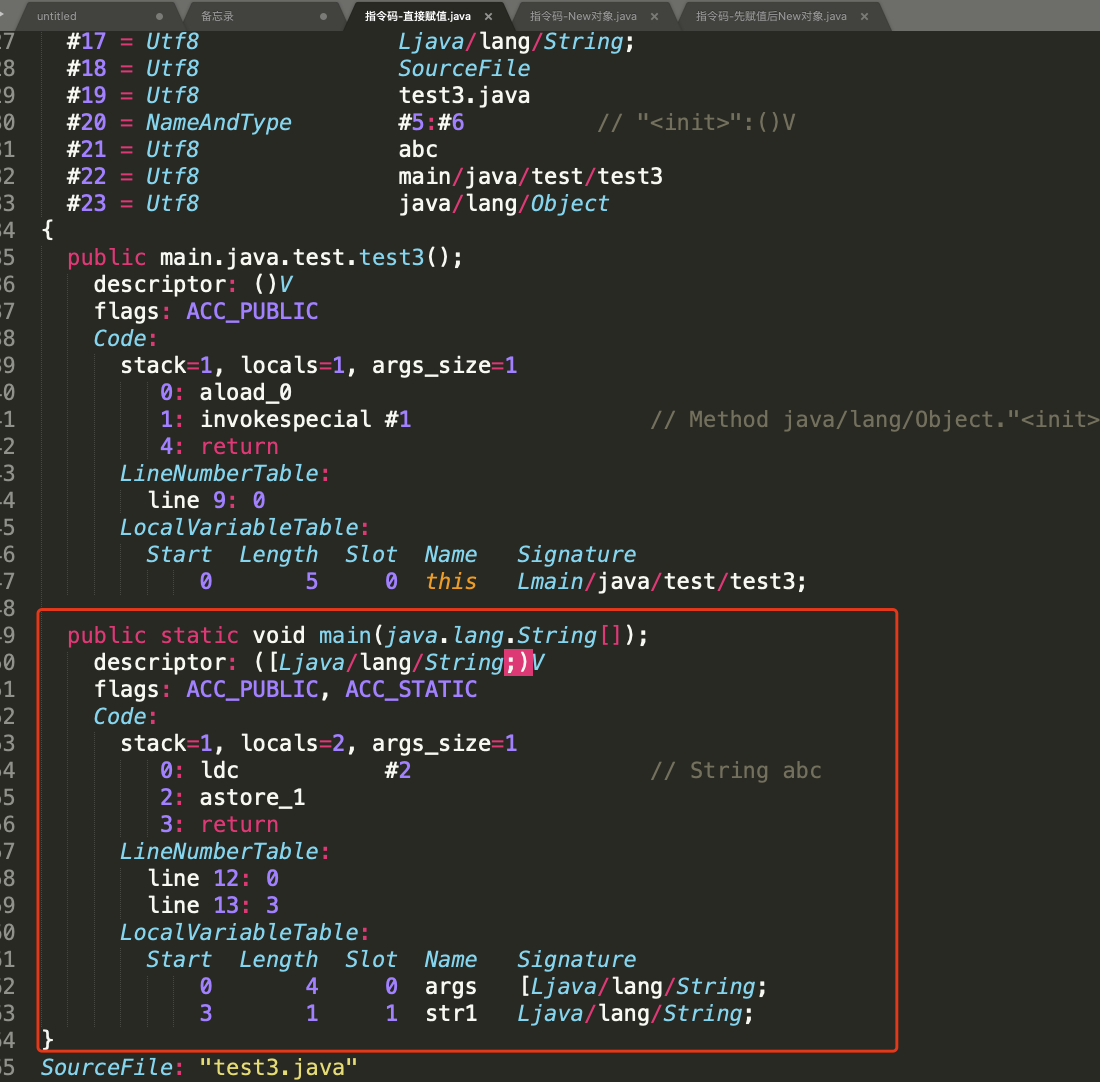Click [Ljava/lang/String; signature of args
Screen dimensions: 1100x1082
pos(643,987)
